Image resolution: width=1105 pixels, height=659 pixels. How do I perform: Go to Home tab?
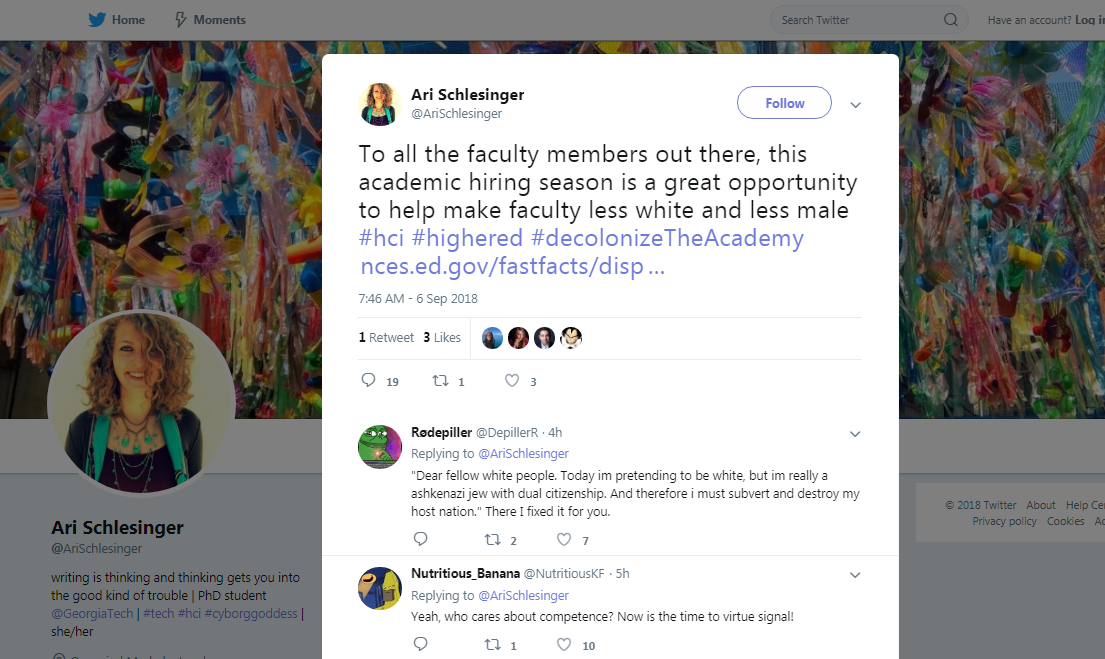(x=117, y=20)
